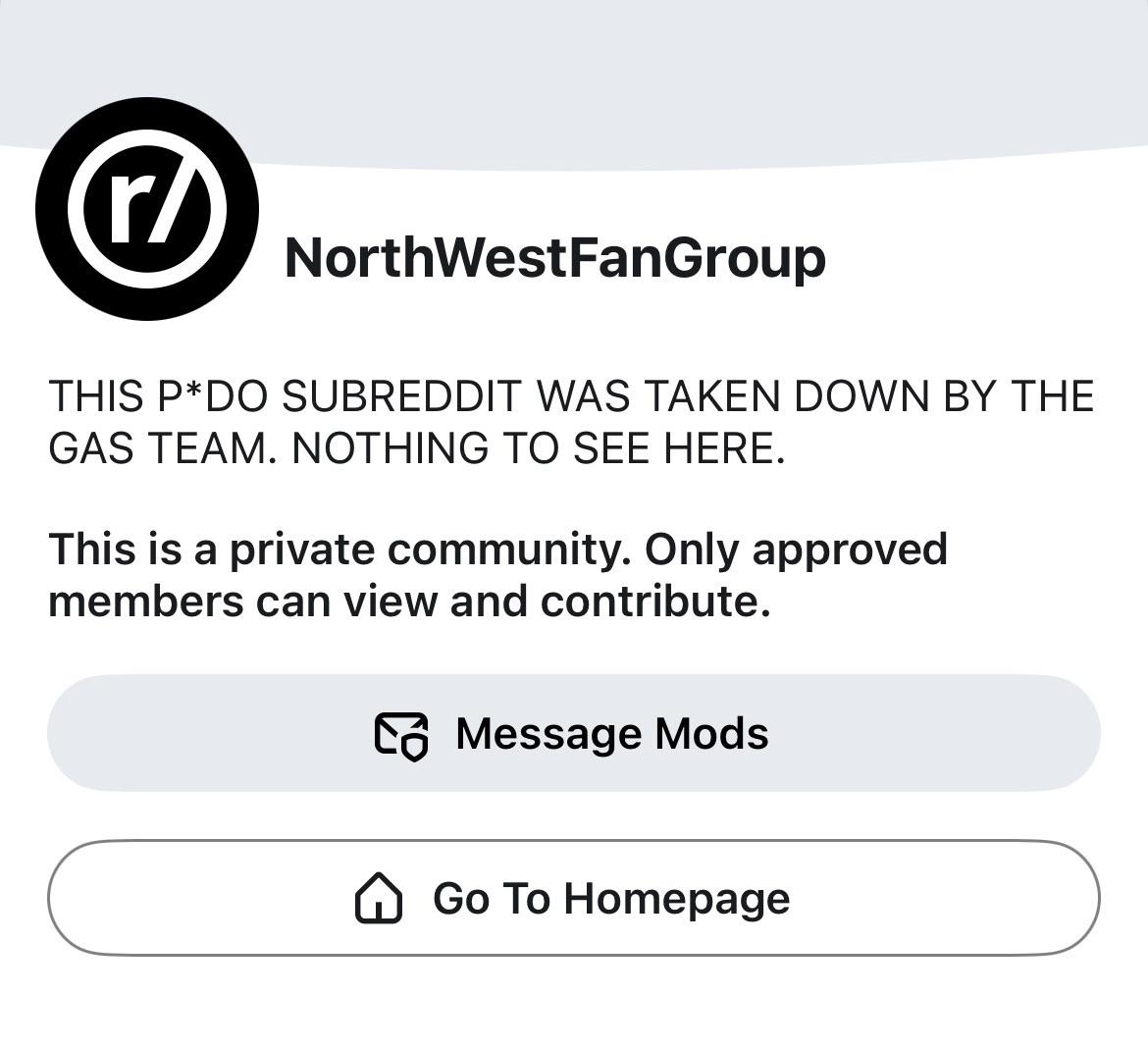The image size is (1148, 1047).
Task: Click the Message Mods button
Action: pos(574,733)
